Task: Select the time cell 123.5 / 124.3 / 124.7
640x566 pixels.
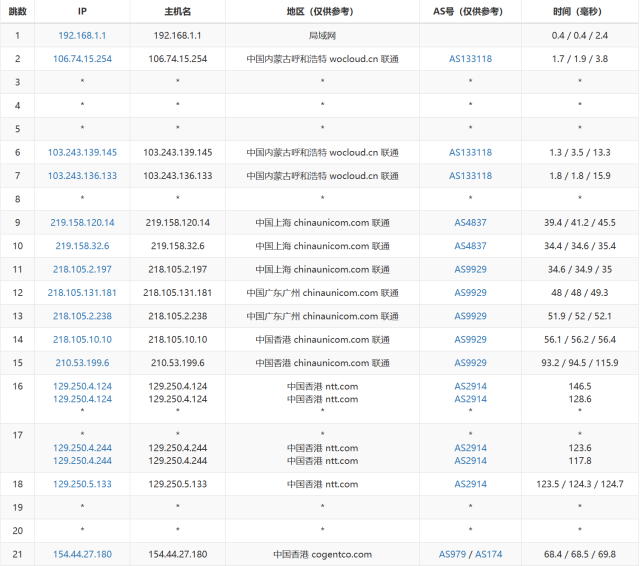Action: tap(580, 484)
